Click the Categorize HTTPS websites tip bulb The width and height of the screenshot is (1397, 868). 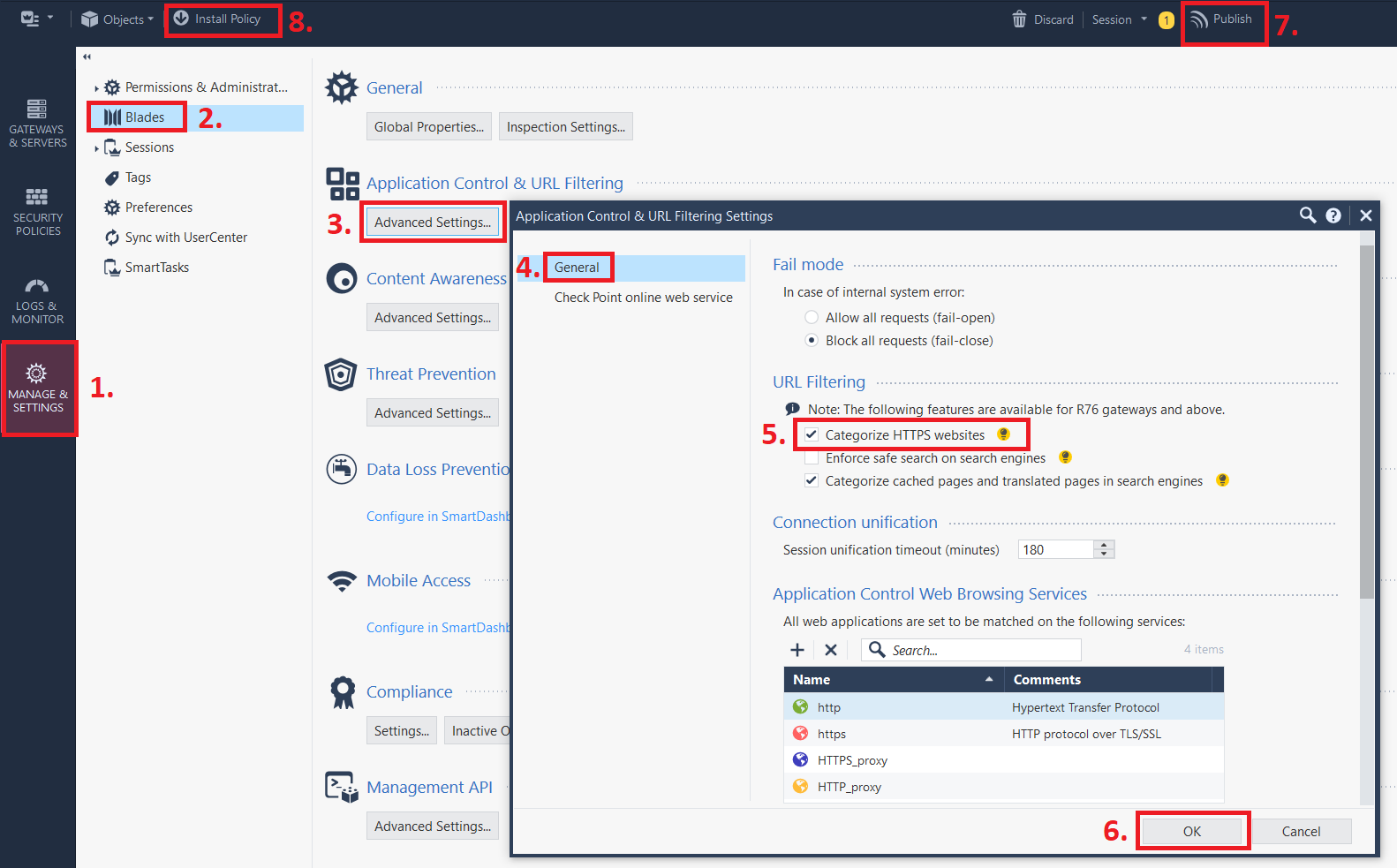tap(1003, 434)
